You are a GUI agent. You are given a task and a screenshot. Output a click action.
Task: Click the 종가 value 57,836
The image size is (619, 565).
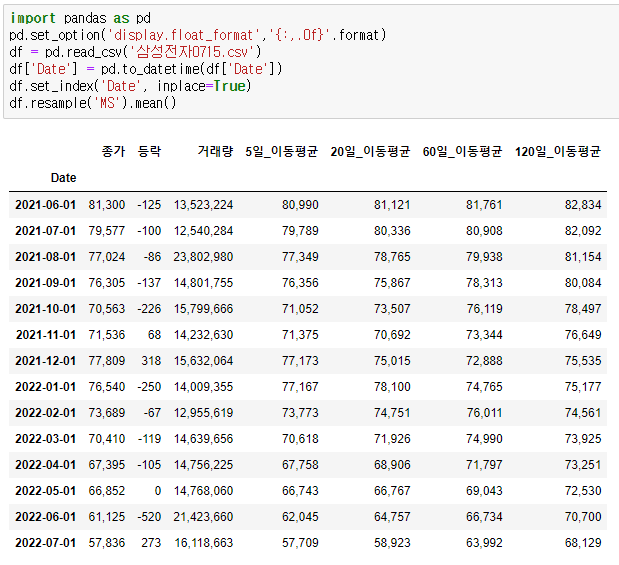pyautogui.click(x=107, y=543)
